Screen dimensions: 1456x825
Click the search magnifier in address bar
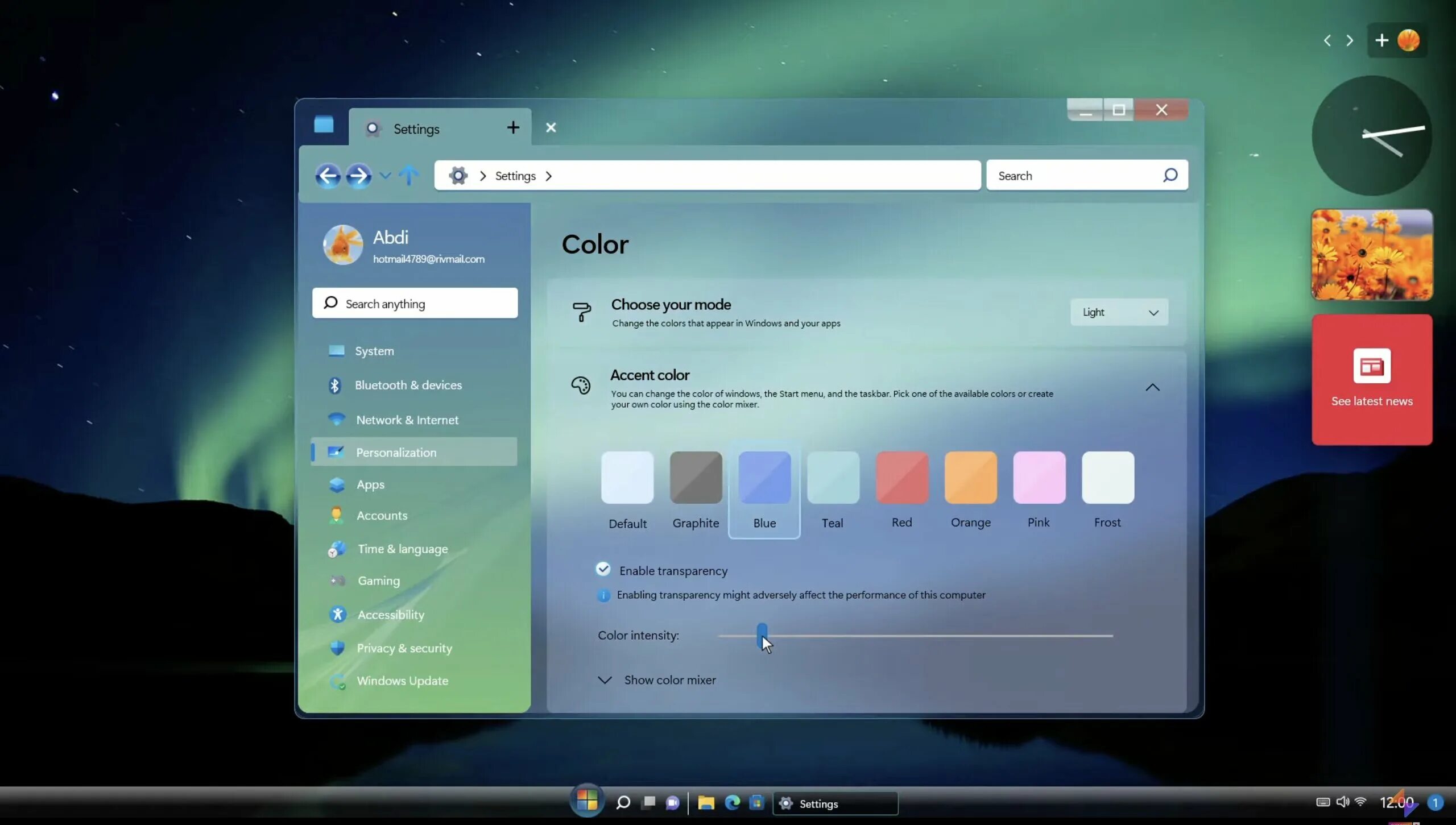coord(1170,175)
